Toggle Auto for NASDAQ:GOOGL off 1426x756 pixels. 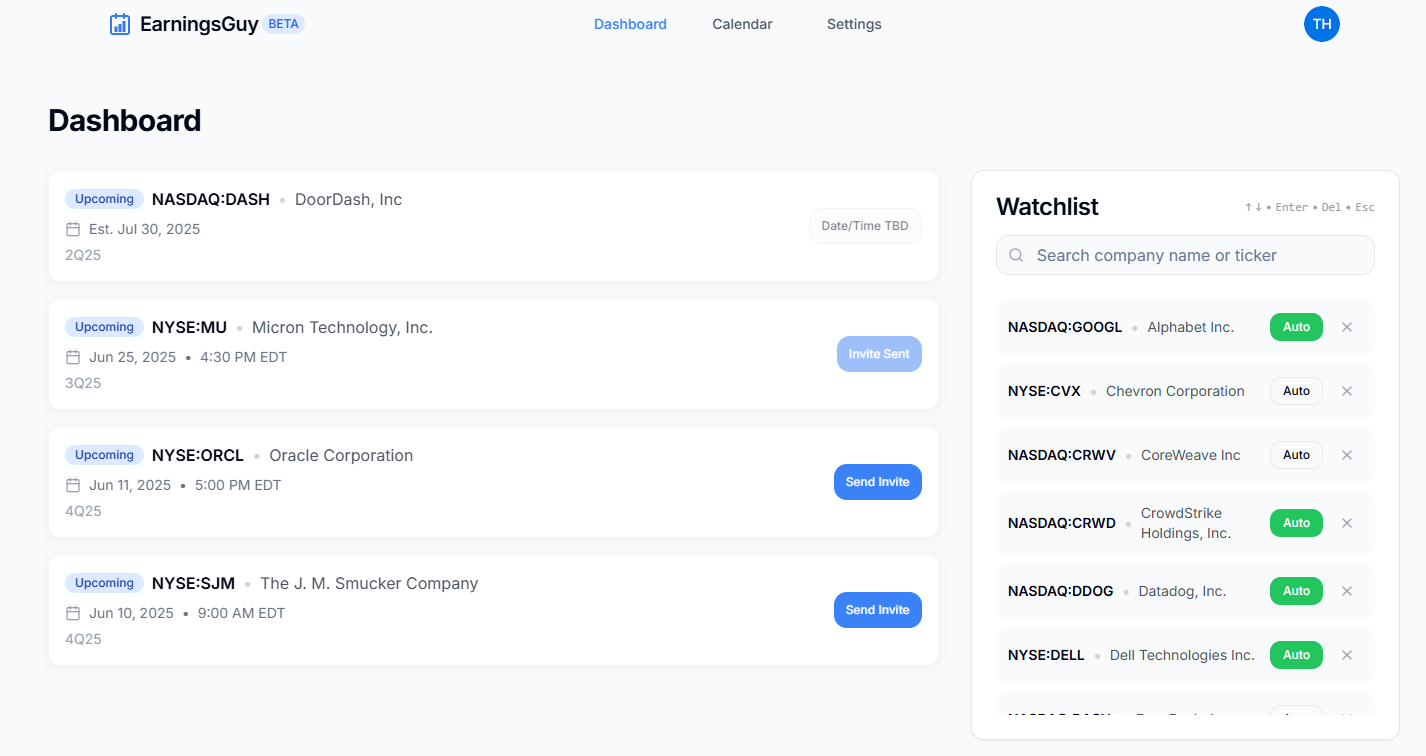1296,327
